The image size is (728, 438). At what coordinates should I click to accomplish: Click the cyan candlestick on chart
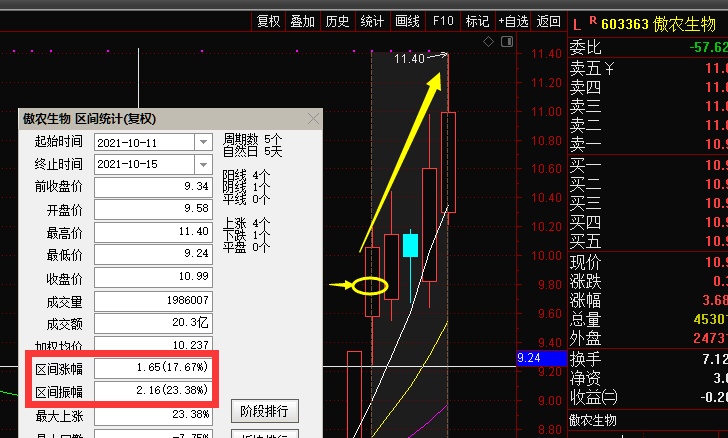(x=410, y=245)
